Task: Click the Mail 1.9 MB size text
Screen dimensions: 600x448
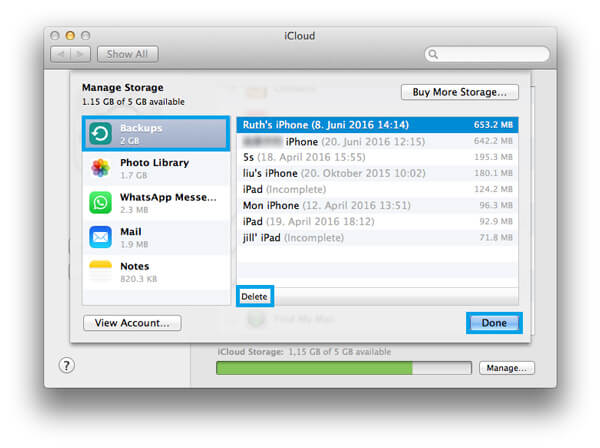Action: tap(134, 244)
